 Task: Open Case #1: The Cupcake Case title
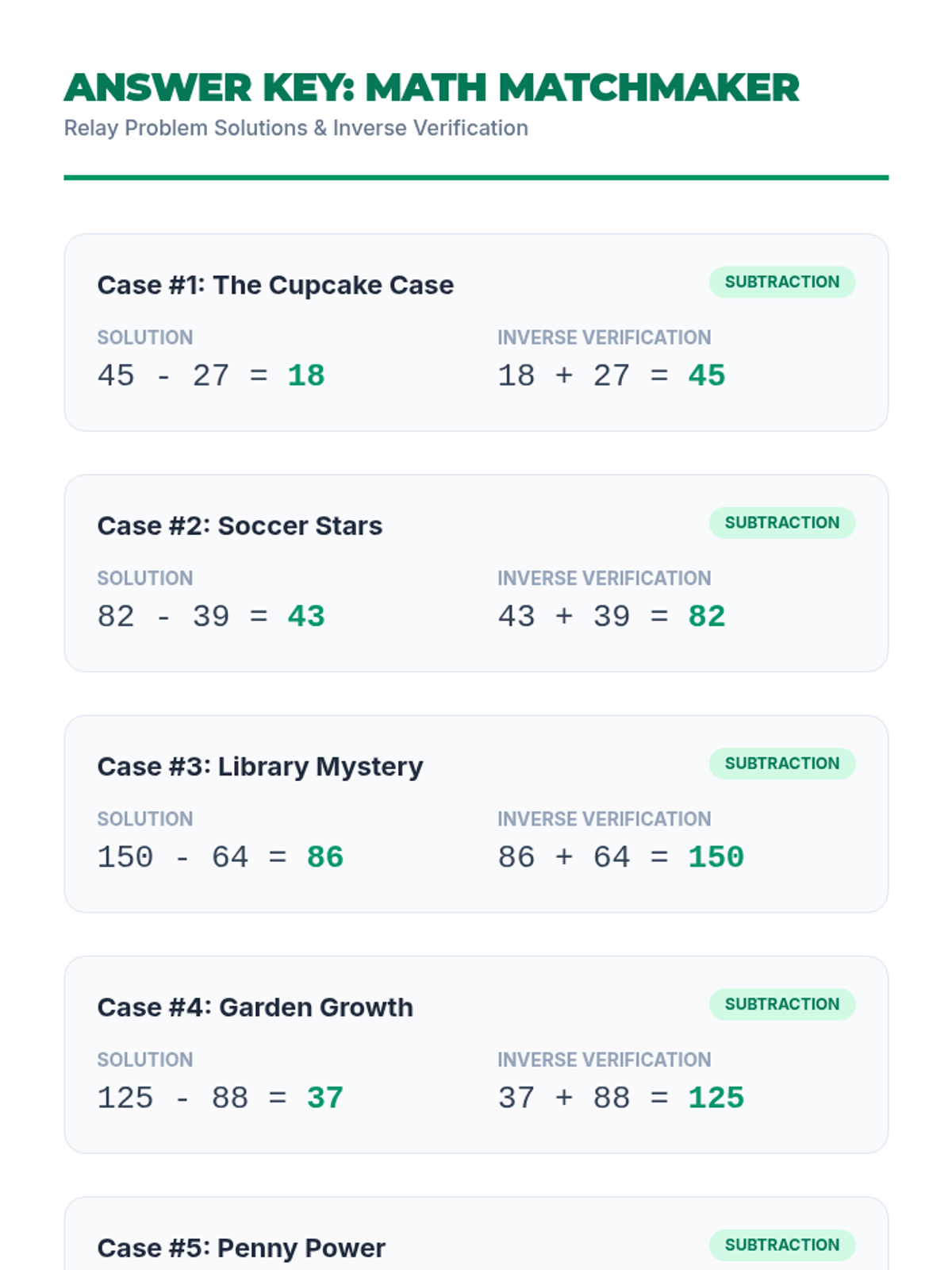[275, 285]
